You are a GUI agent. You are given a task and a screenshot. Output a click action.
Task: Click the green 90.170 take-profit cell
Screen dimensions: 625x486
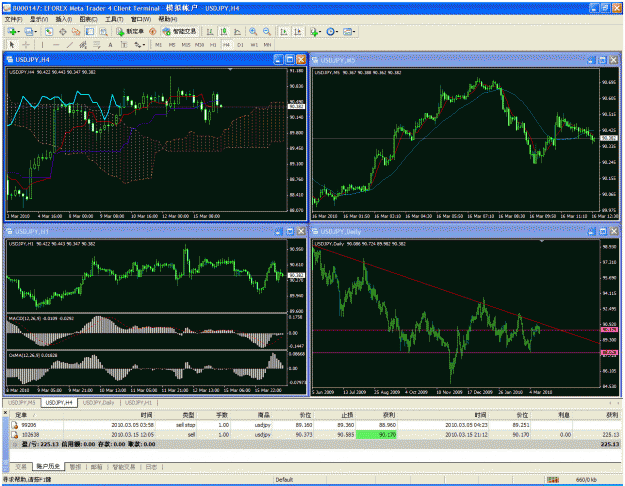coord(376,435)
